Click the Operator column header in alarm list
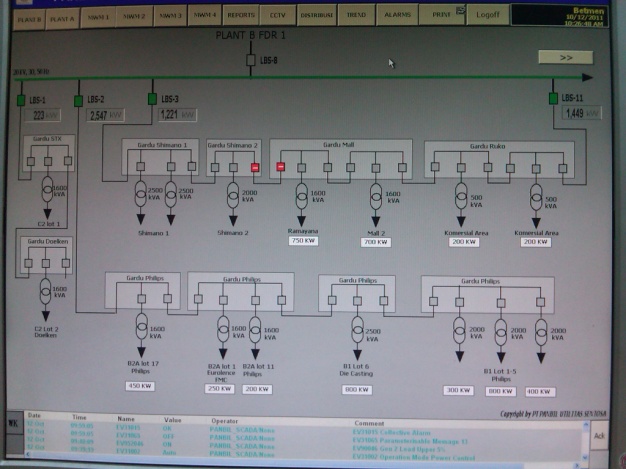 click(225, 421)
